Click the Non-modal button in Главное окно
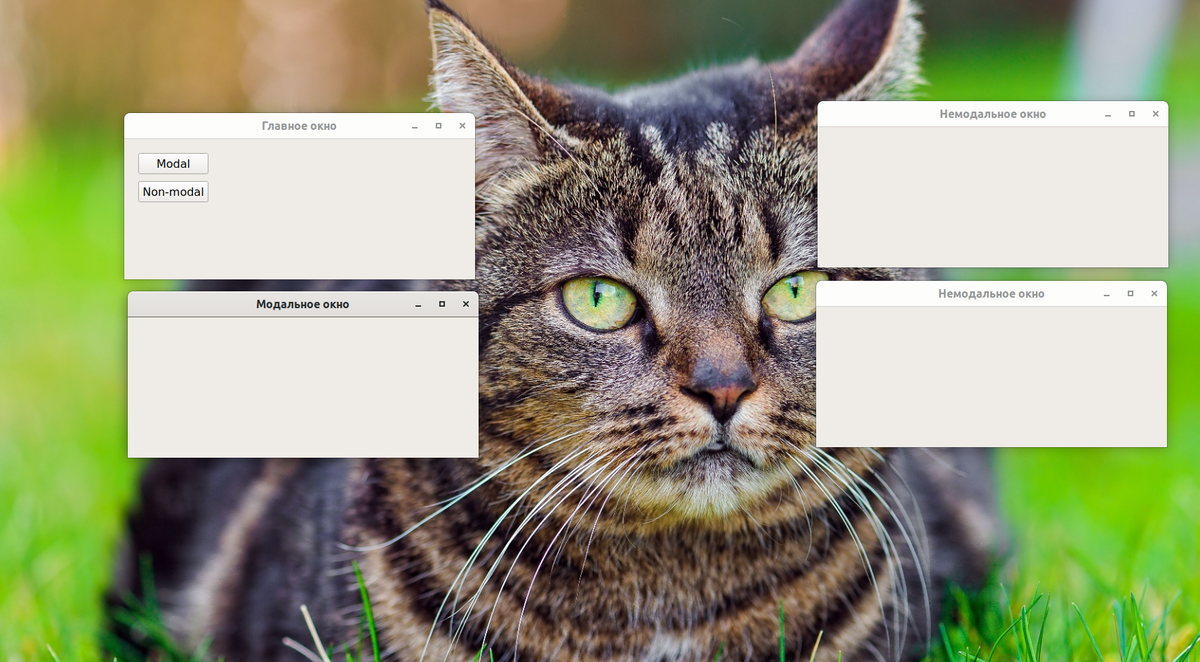The image size is (1200, 662). [173, 192]
